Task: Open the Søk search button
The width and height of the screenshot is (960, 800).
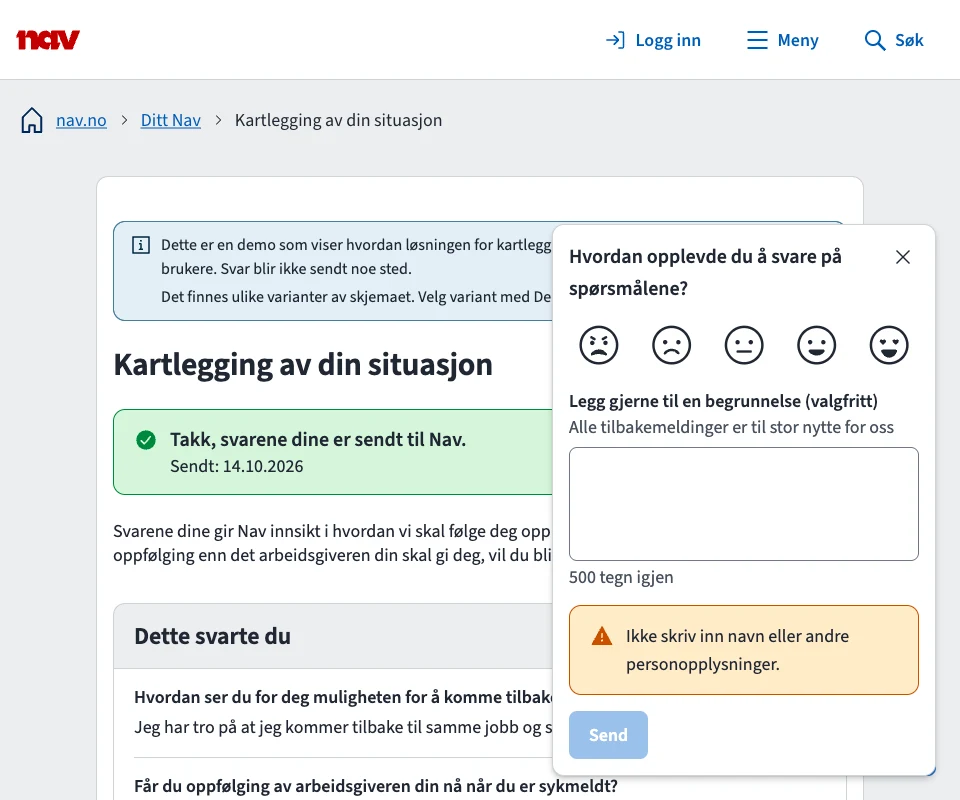Action: (x=894, y=40)
